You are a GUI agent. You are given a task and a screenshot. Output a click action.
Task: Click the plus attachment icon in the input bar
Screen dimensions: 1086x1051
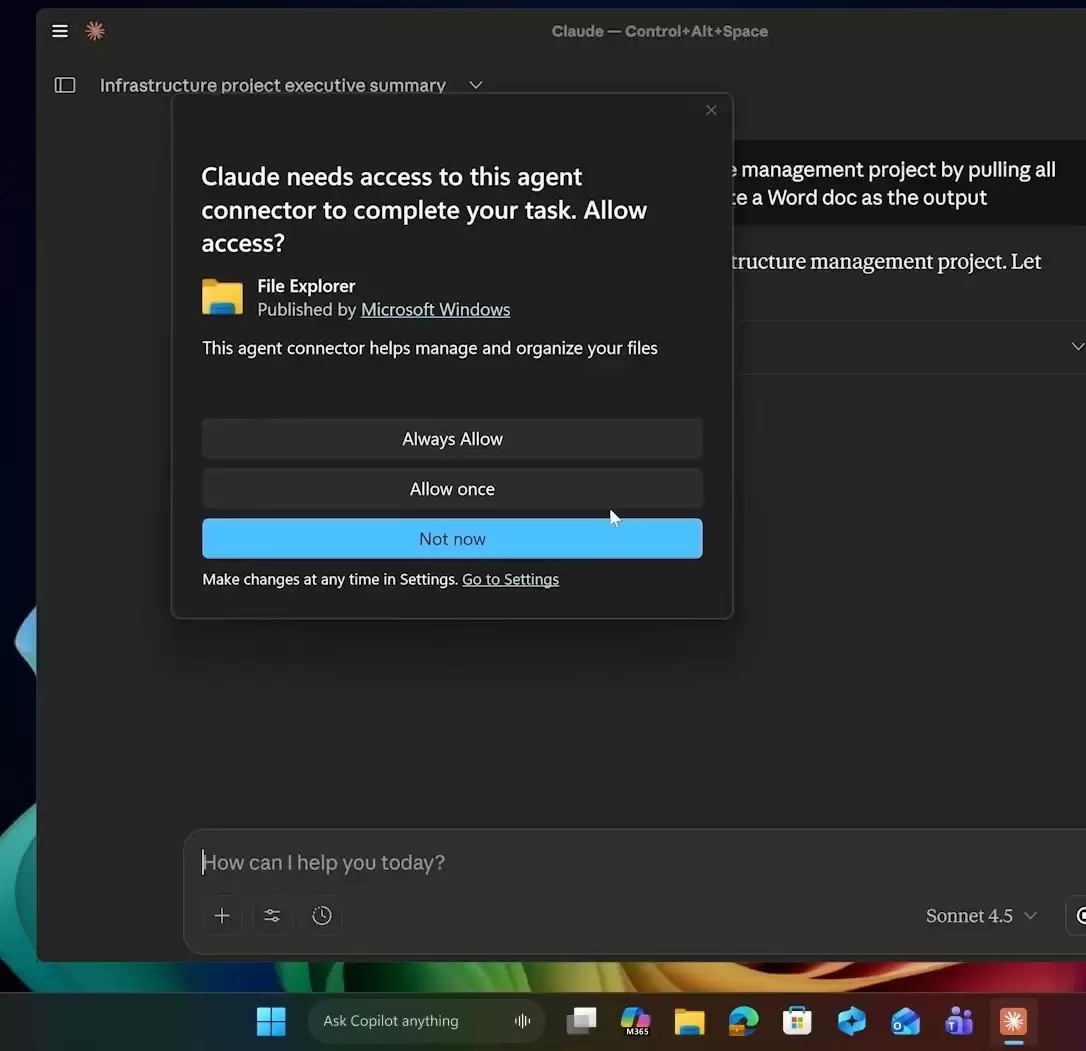click(222, 915)
